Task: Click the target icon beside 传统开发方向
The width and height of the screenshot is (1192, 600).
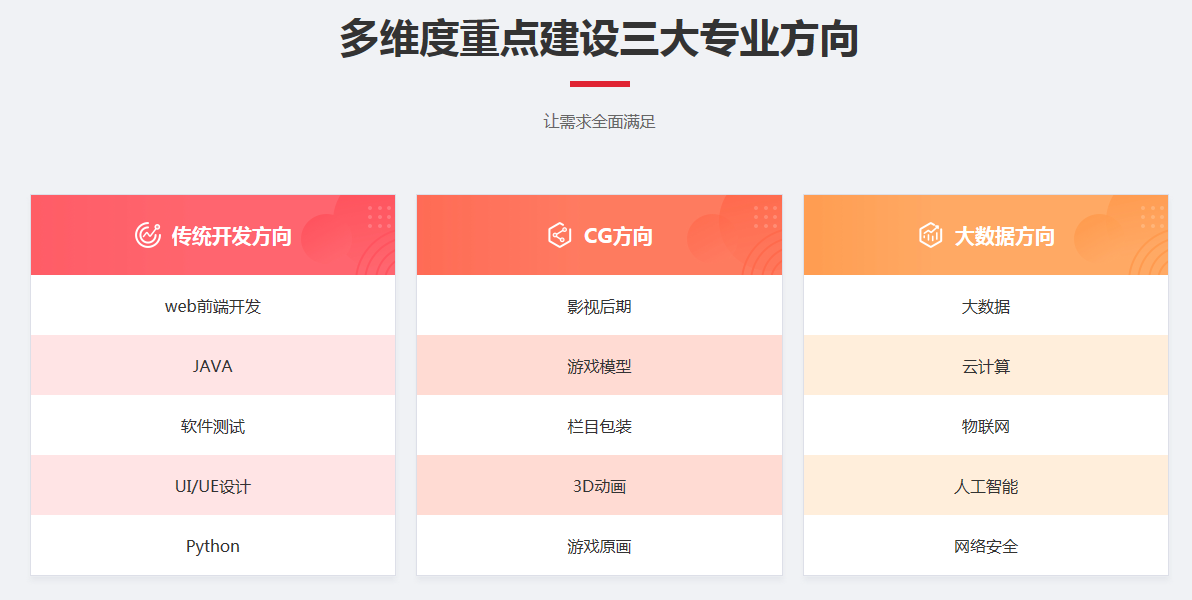Action: pos(148,235)
